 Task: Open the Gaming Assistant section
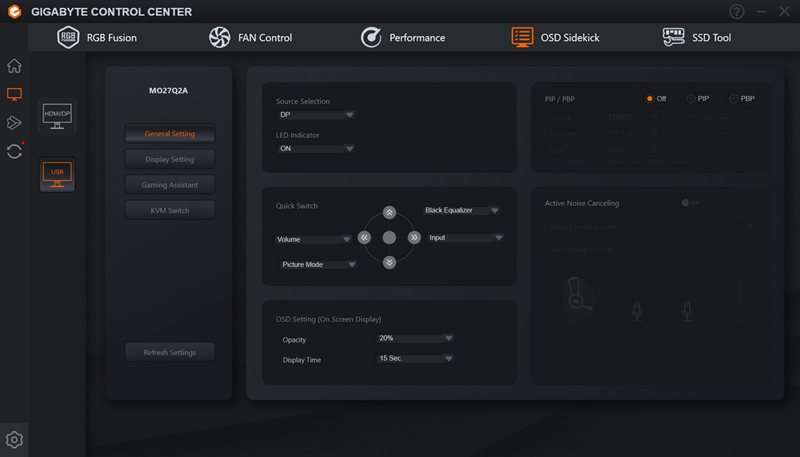tap(170, 185)
